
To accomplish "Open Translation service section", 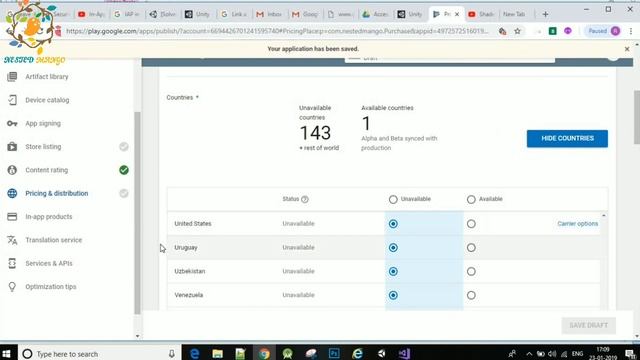I will click(x=53, y=240).
